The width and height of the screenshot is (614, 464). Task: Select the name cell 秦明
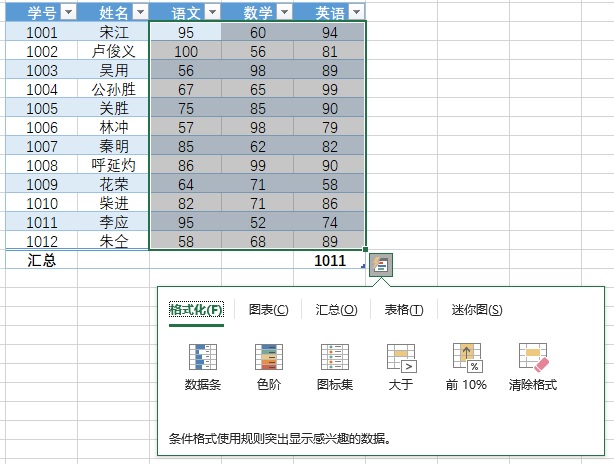113,146
